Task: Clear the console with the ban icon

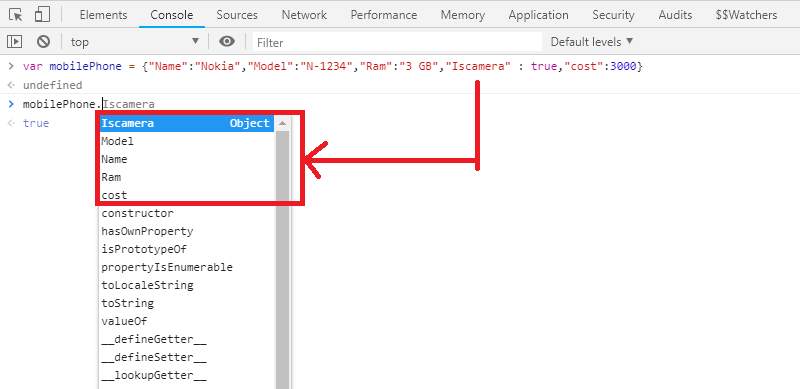Action: point(43,41)
